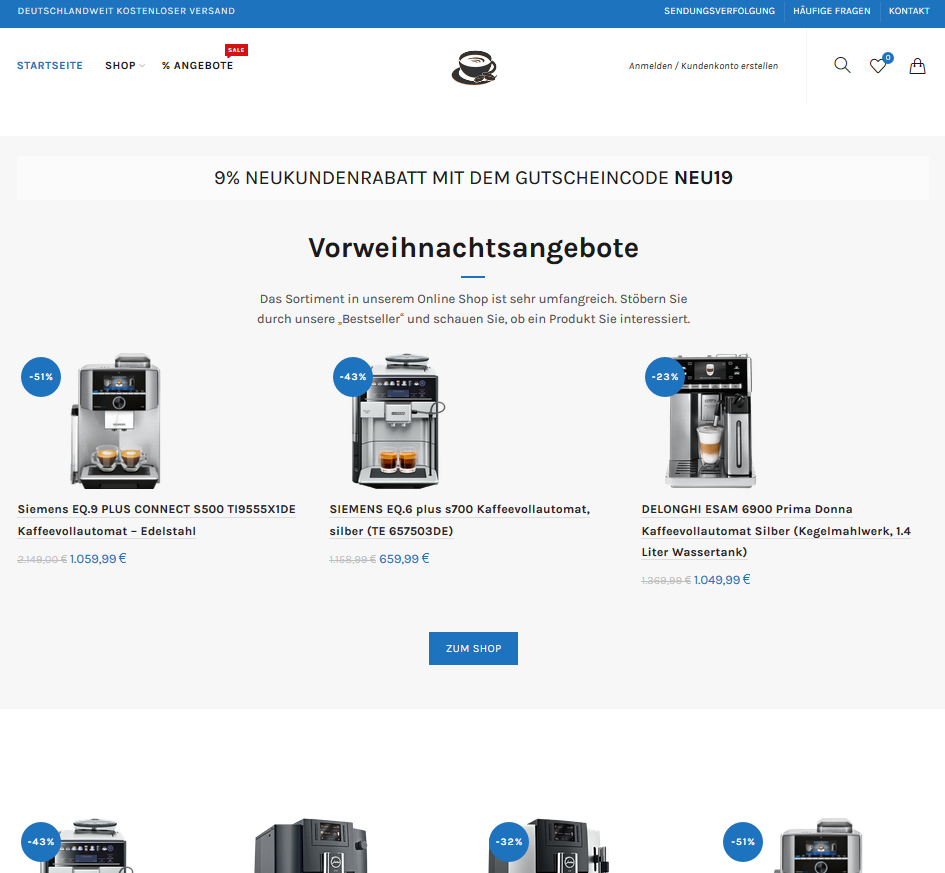Click the 1.059,99 € sale price
The image size is (945, 873).
(x=98, y=559)
